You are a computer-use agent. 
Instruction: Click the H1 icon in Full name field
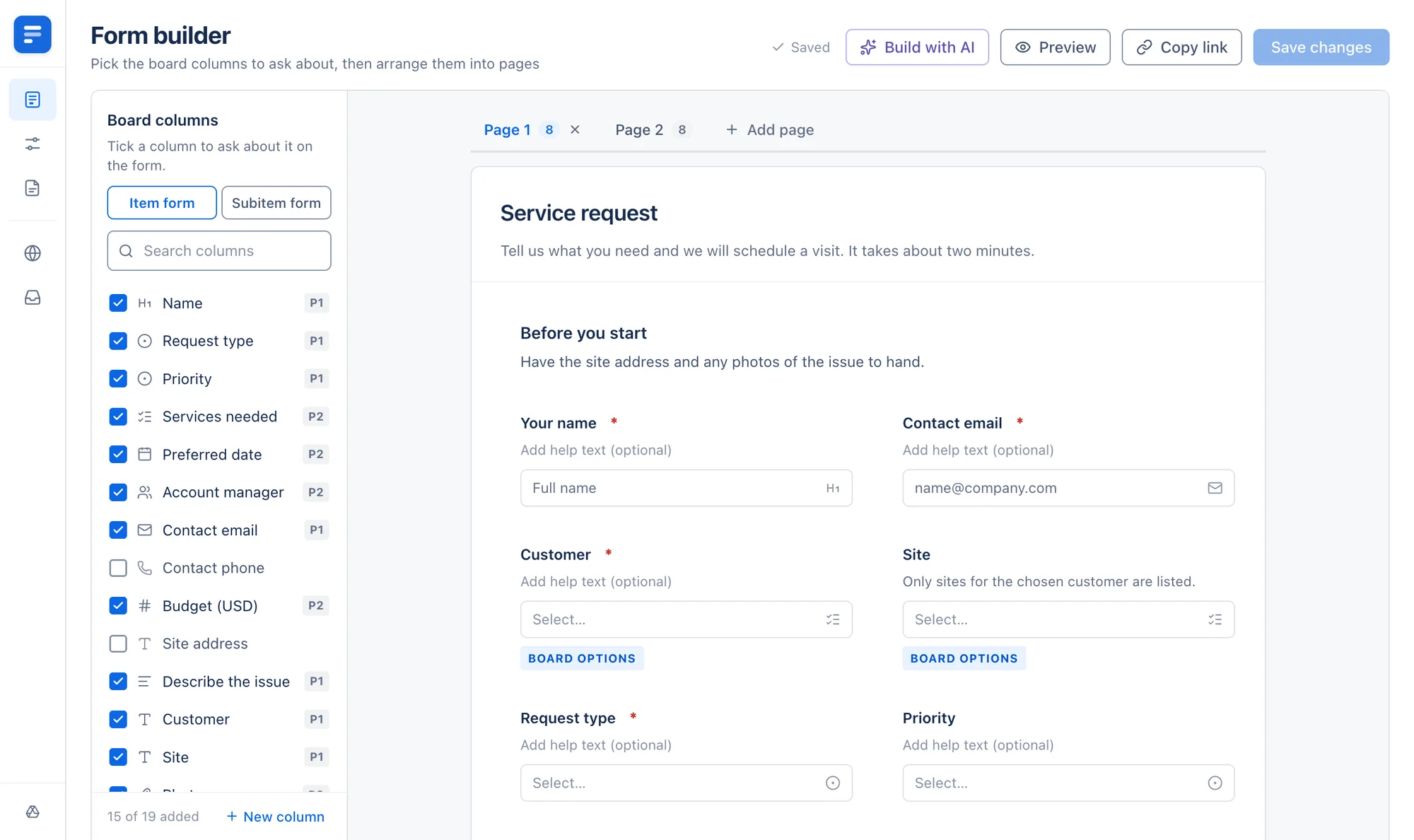(833, 488)
